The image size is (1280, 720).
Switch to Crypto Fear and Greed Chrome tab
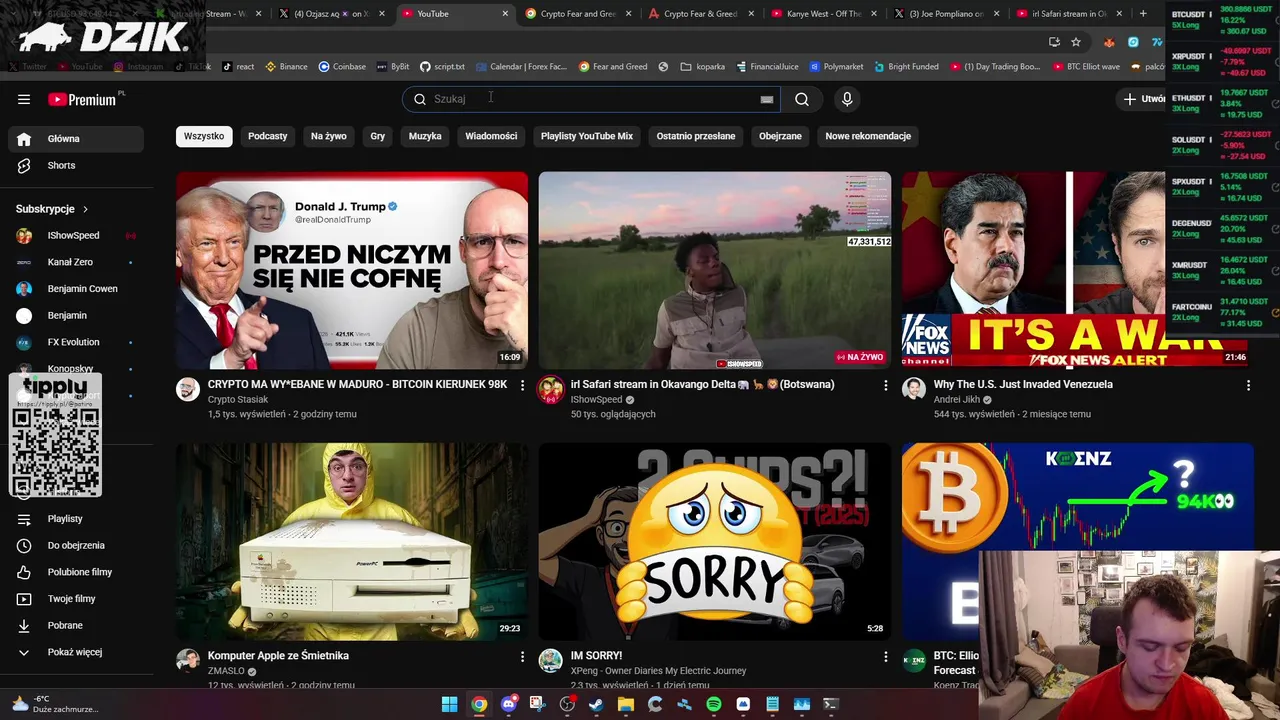[577, 14]
